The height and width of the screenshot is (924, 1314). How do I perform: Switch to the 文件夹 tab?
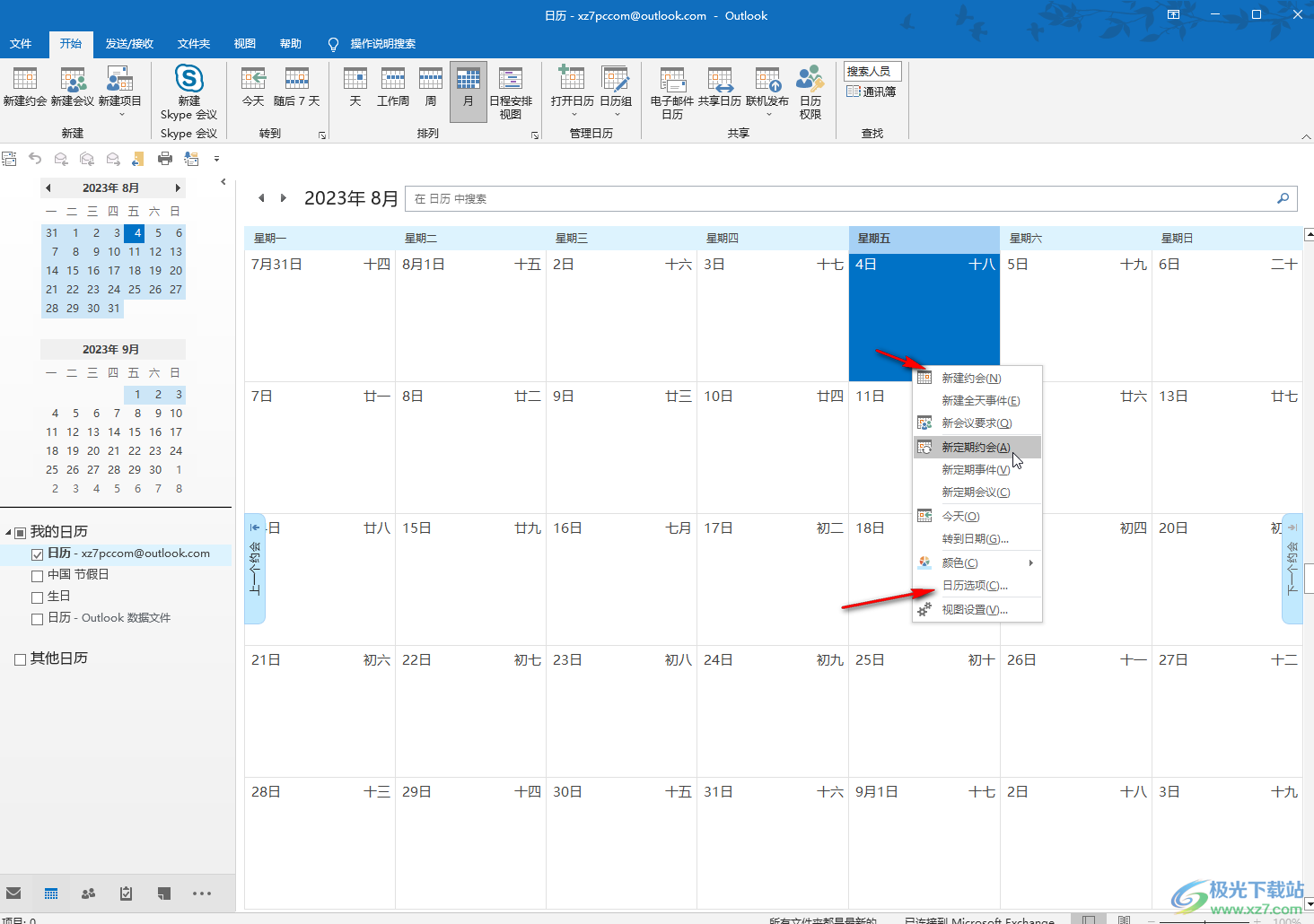click(194, 44)
